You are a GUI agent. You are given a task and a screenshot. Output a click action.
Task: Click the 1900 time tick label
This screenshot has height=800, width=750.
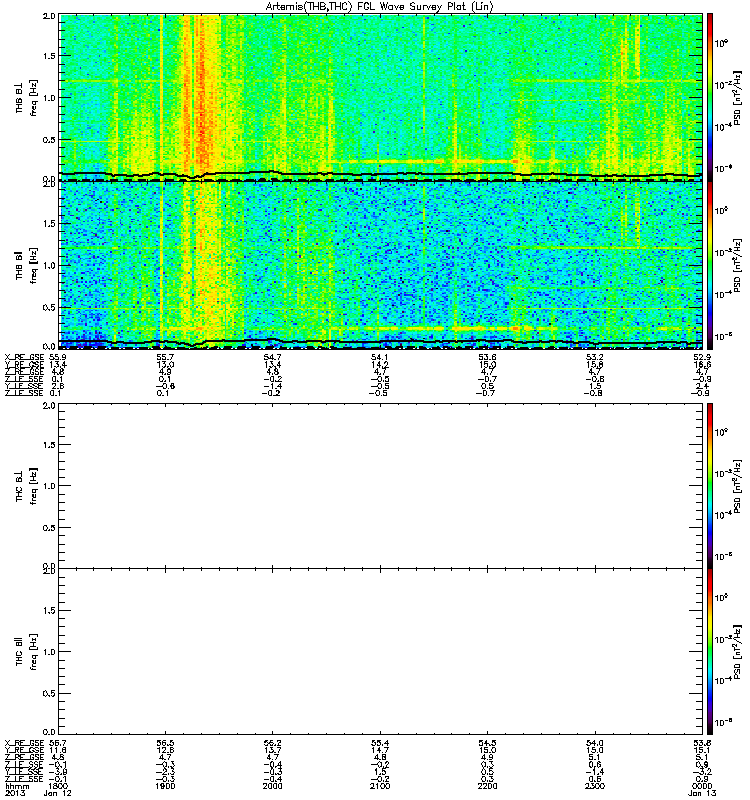[x=165, y=786]
